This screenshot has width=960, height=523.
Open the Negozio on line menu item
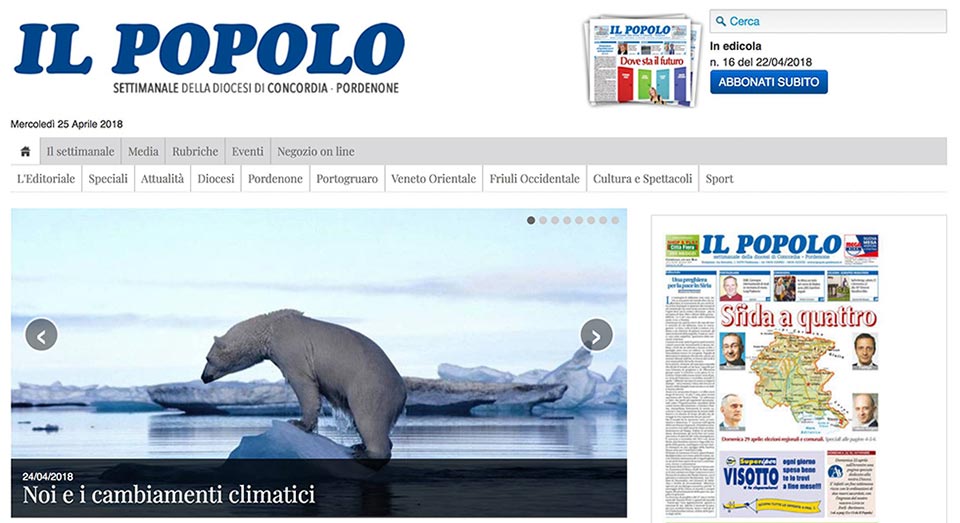coord(316,151)
